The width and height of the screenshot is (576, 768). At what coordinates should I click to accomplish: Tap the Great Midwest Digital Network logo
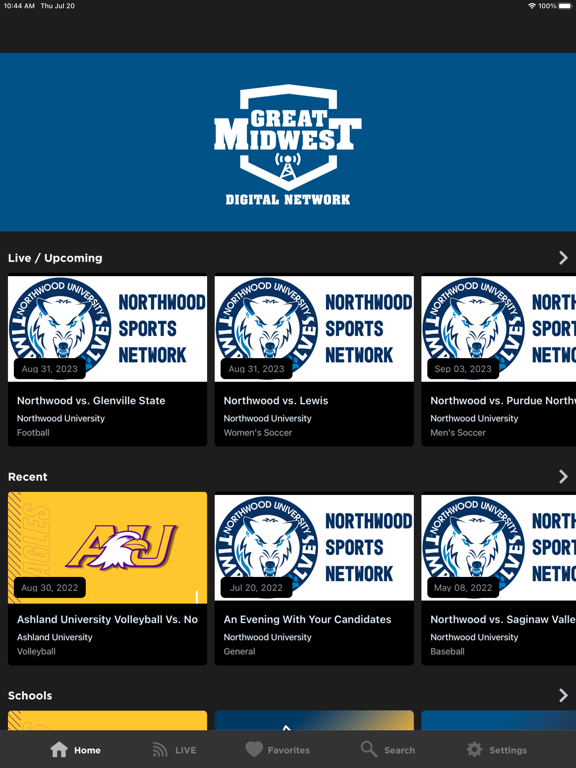click(288, 145)
